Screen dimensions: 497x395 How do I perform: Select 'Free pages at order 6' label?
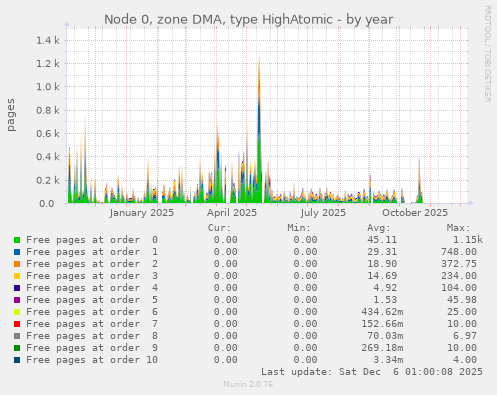(x=92, y=312)
